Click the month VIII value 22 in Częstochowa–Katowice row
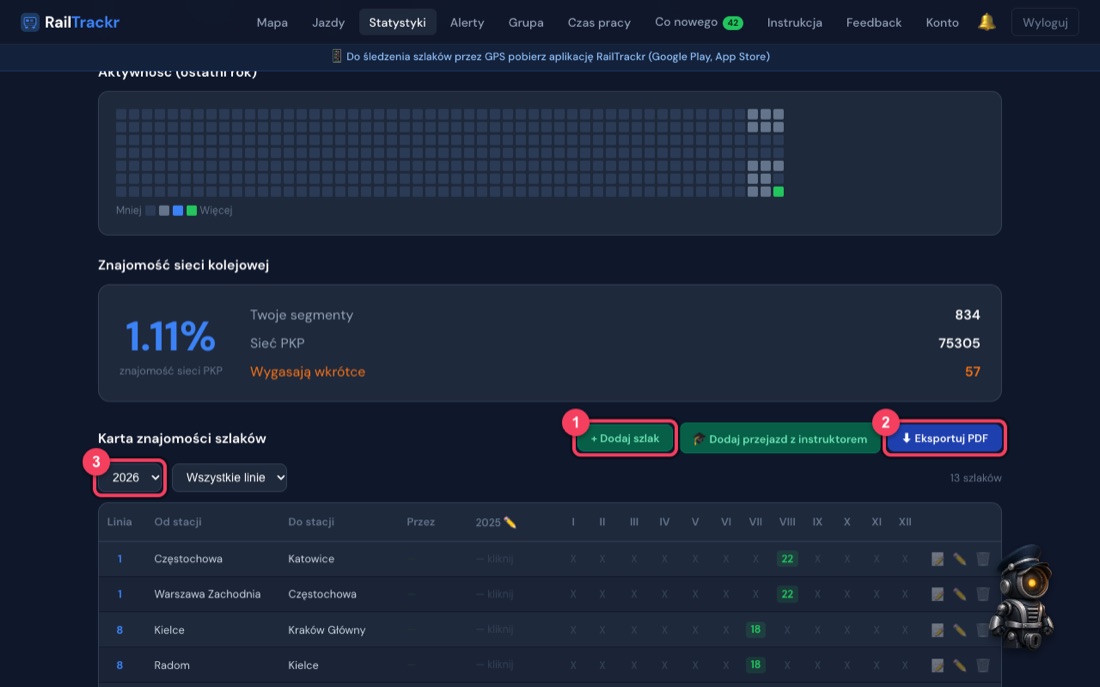The width and height of the screenshot is (1100, 687). pos(787,559)
